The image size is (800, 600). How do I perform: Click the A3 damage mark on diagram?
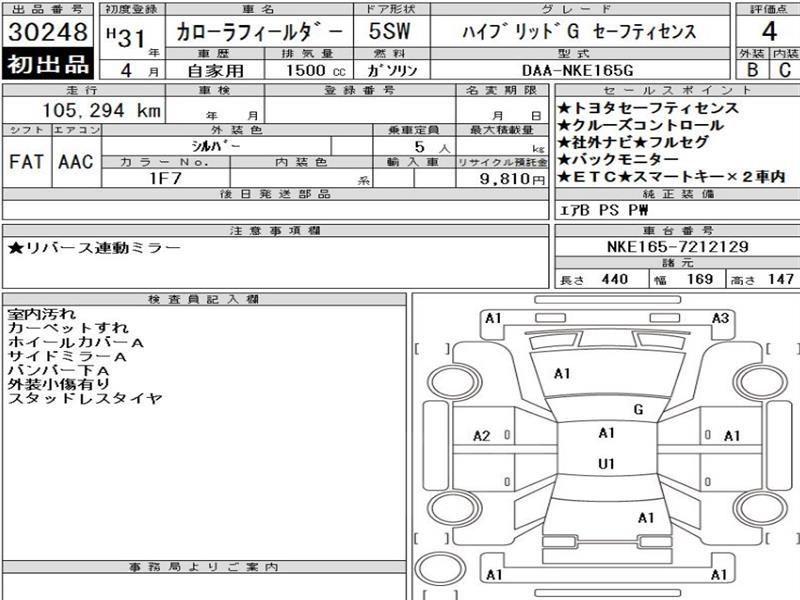[x=720, y=318]
